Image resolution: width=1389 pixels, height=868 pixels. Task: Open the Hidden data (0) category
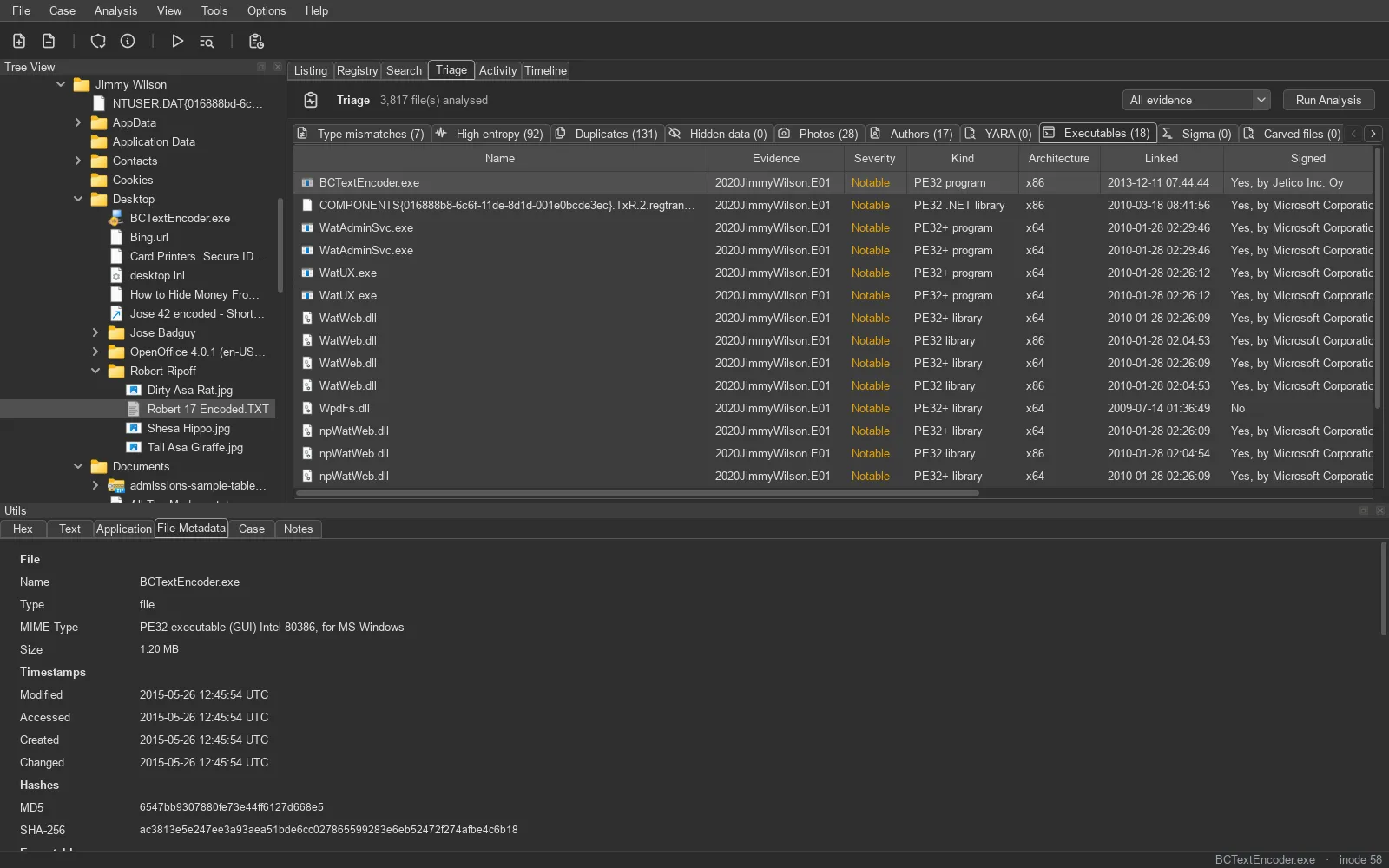719,134
